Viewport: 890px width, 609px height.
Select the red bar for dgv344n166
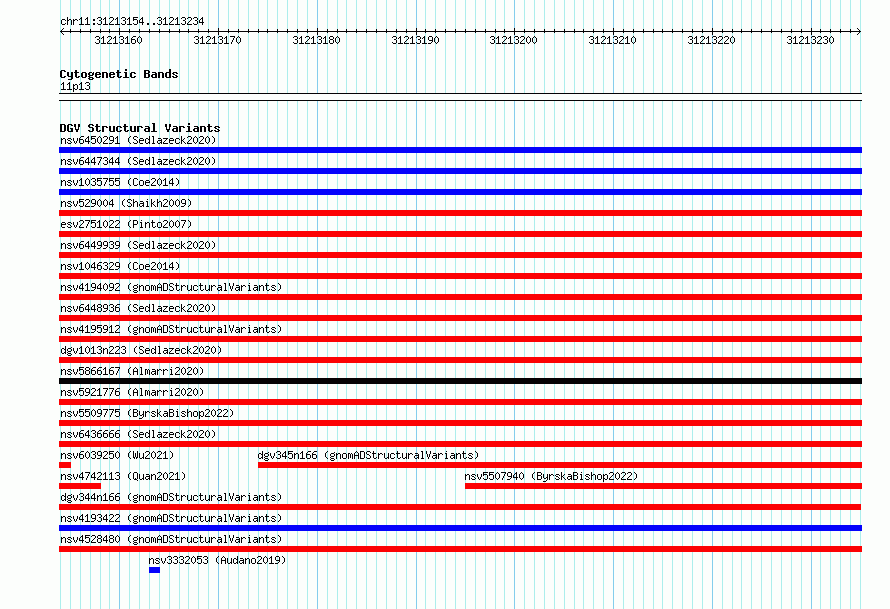tap(460, 507)
